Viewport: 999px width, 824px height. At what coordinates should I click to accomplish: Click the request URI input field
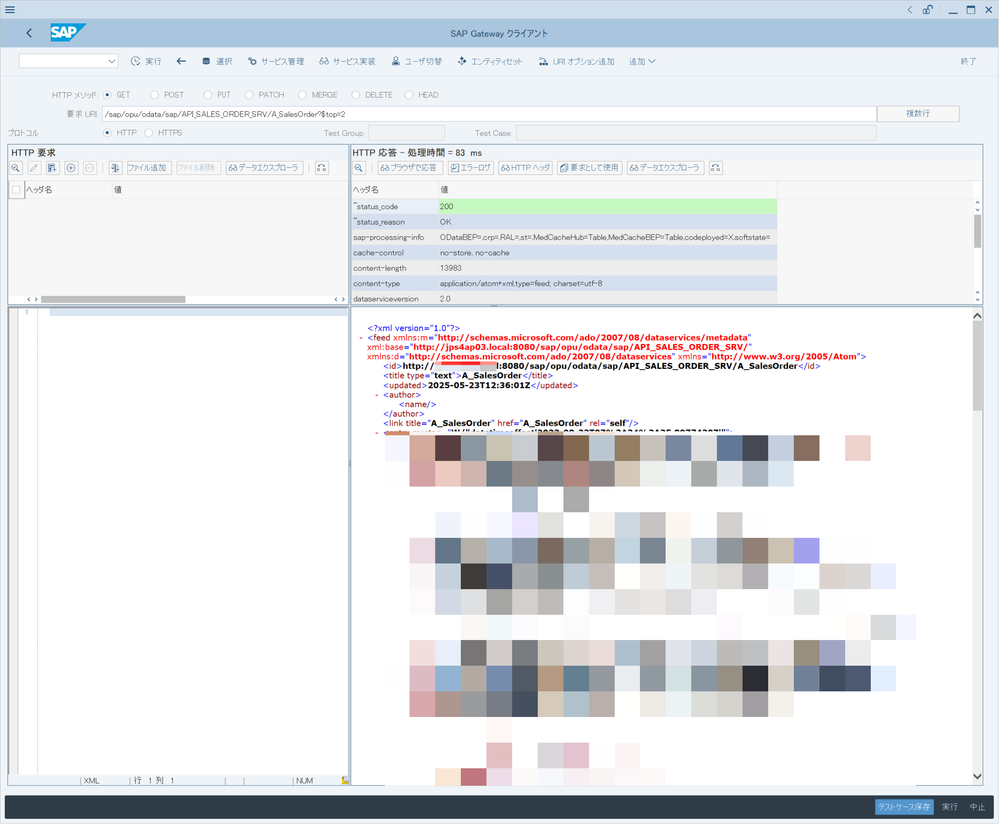489,114
